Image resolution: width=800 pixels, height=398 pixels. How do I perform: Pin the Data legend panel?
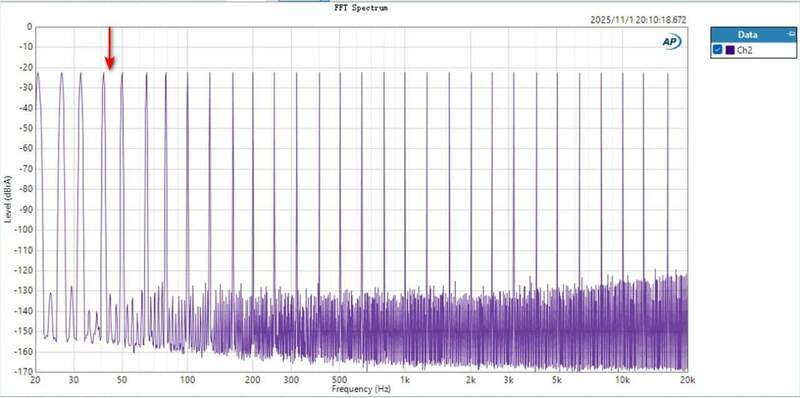791,34
